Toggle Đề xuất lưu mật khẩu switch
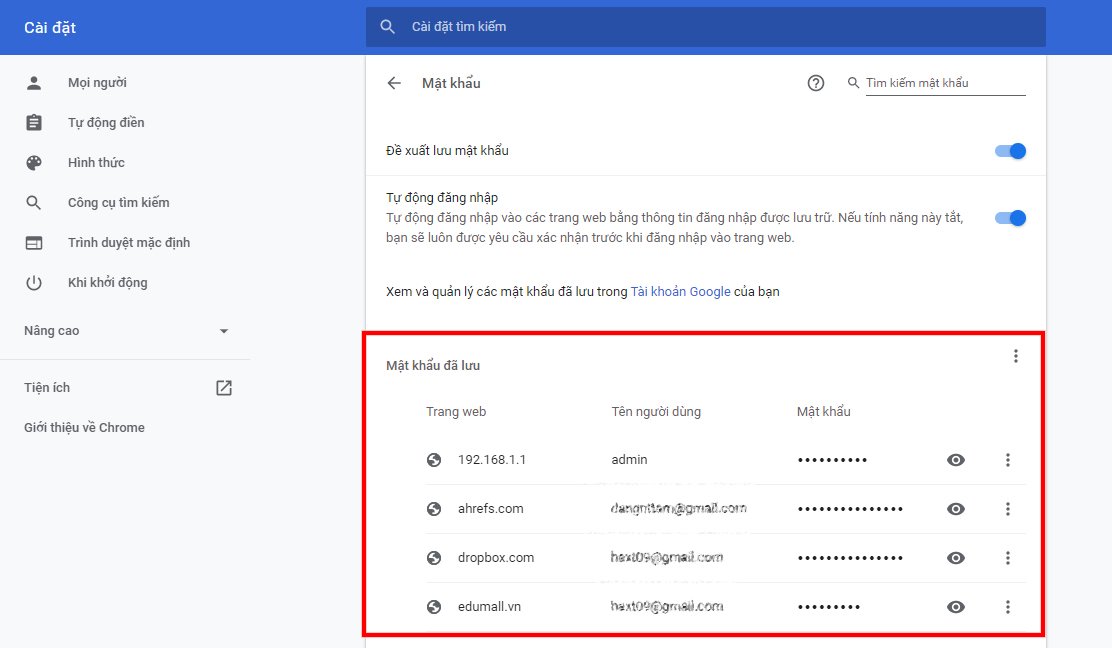1112x648 pixels. pos(1011,151)
